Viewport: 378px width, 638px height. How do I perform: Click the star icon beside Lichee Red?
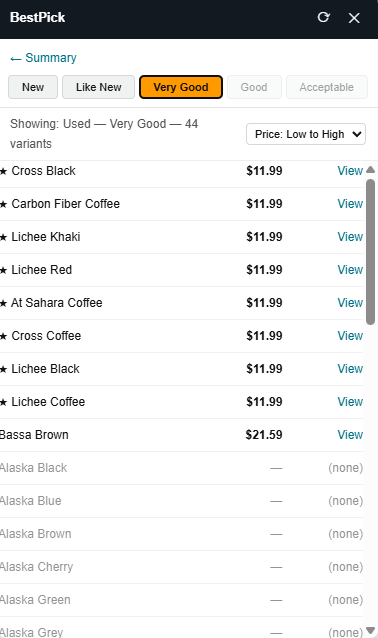click(4, 270)
